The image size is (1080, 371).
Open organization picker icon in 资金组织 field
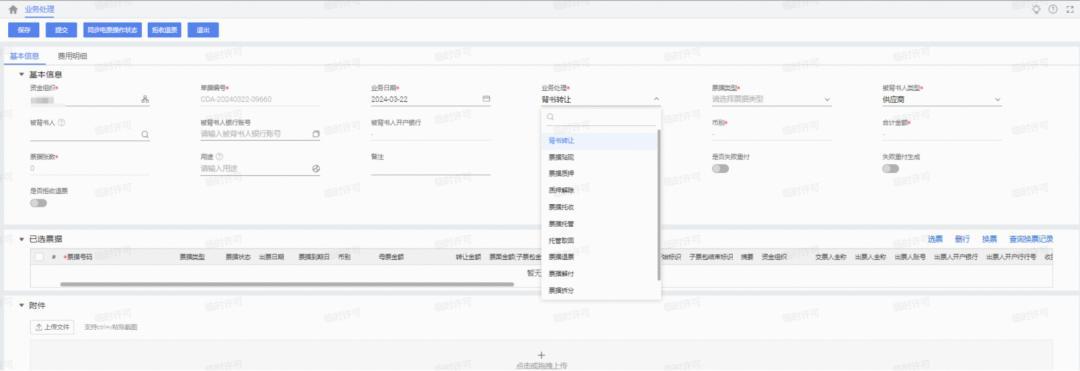pyautogui.click(x=145, y=100)
